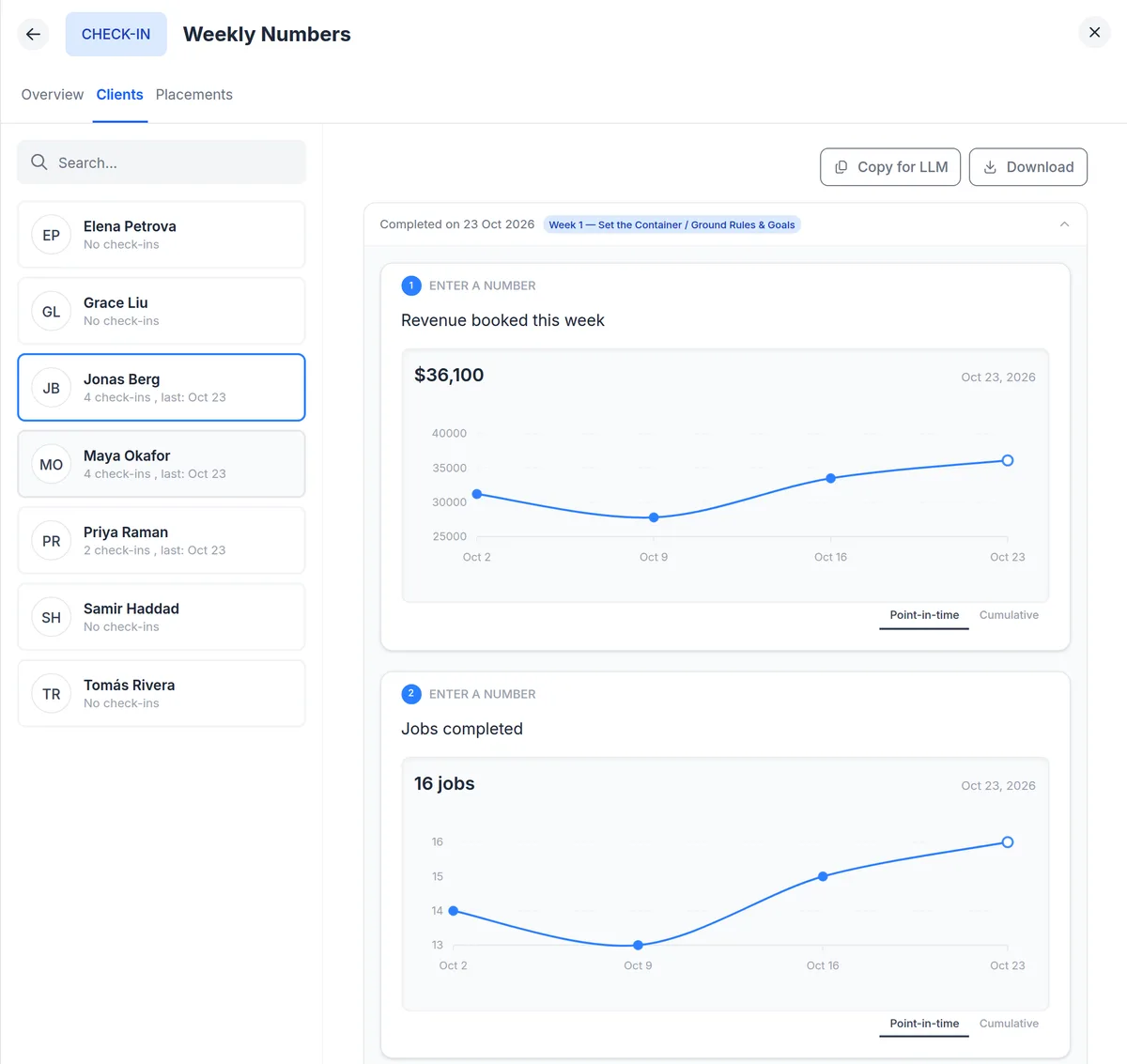Select Point-in-time for Jobs completed chart
1127x1064 pixels.
pos(924,1024)
